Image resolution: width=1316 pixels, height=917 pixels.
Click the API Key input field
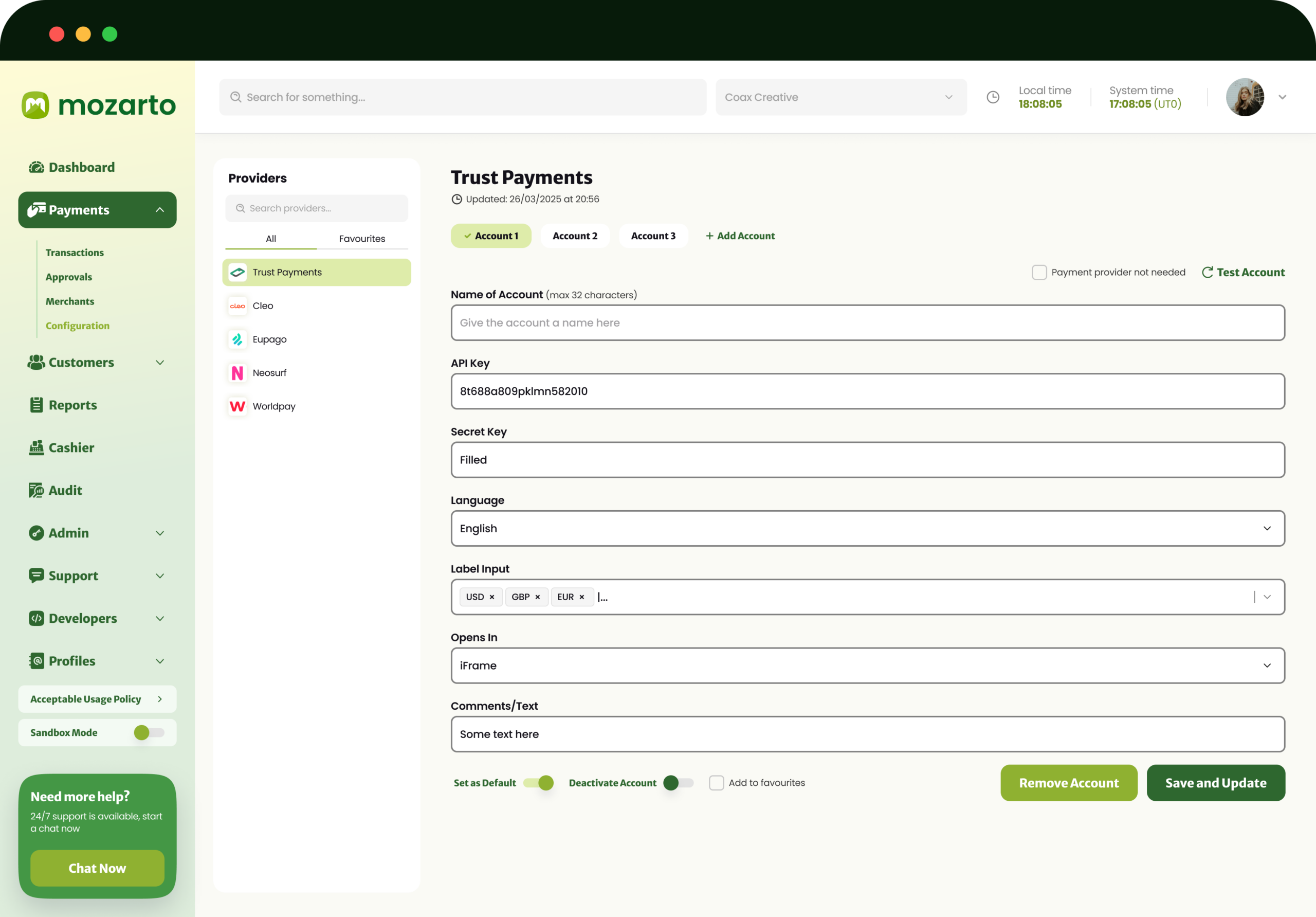click(868, 391)
